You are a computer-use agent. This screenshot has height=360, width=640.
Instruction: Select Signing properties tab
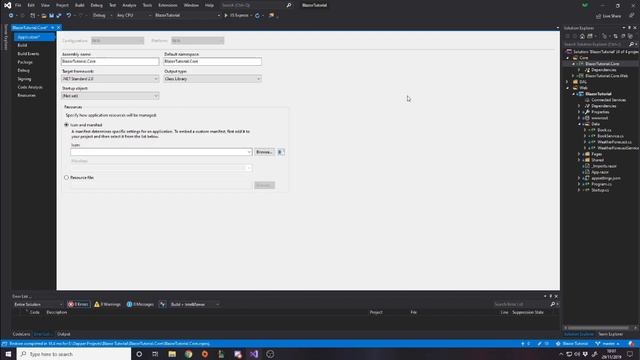tap(24, 79)
